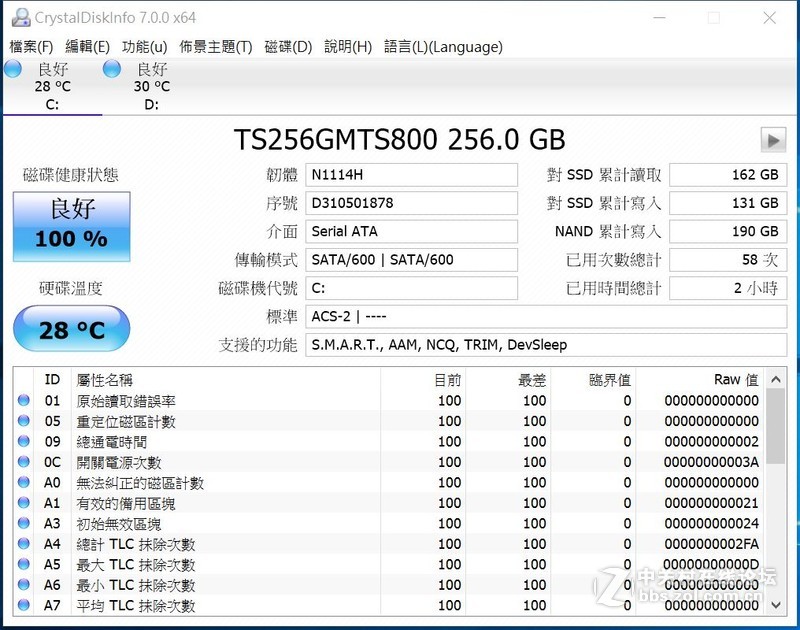Viewport: 800px width, 630px height.
Task: Select the 有效的備用區塊 attribute row
Action: [390, 502]
